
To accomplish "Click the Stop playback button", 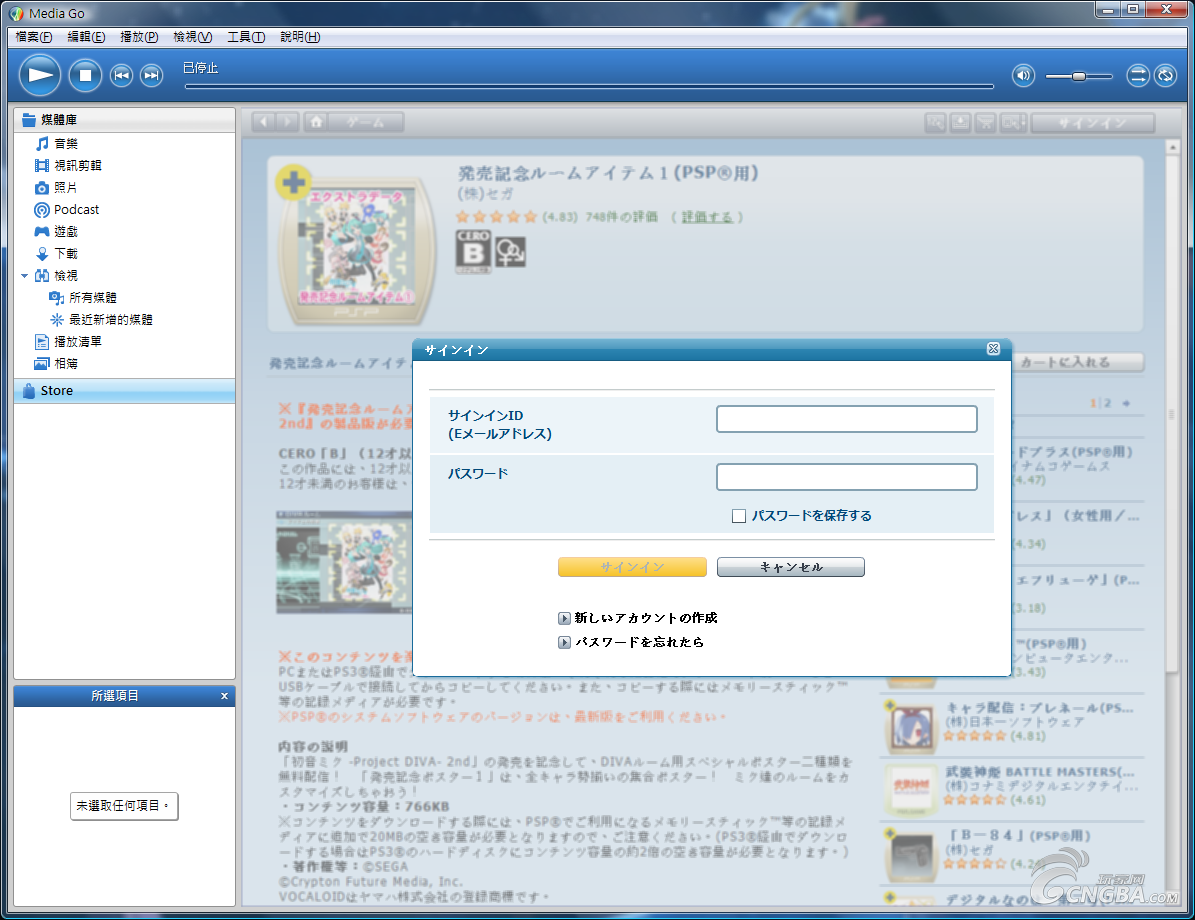I will [85, 75].
